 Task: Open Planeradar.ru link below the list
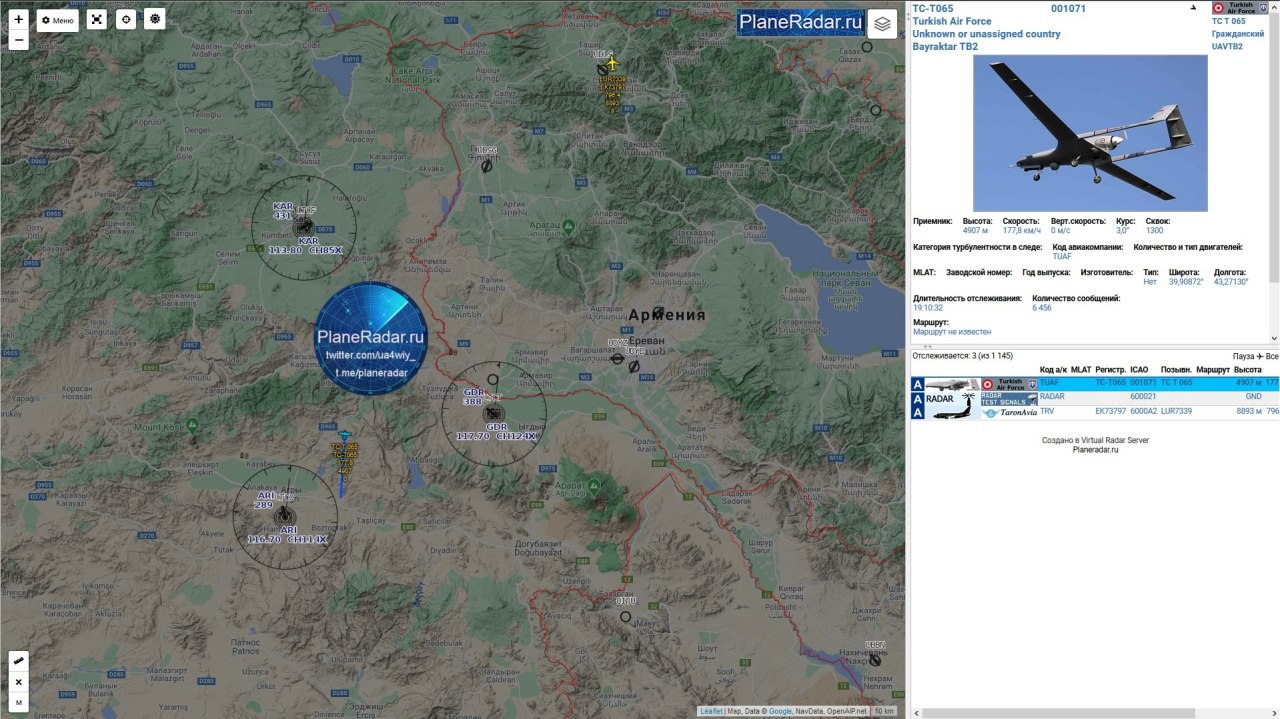[x=1095, y=450]
